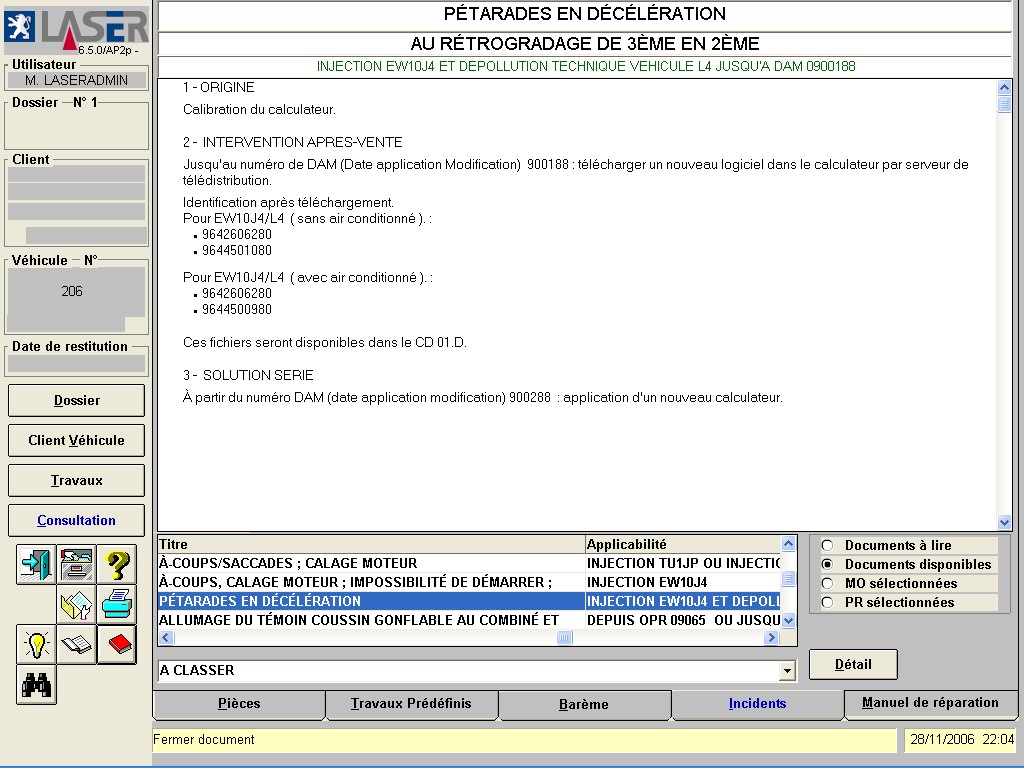1024x768 pixels.
Task: Click the document pane vertical scrollbar thumb
Action: (x=1004, y=104)
